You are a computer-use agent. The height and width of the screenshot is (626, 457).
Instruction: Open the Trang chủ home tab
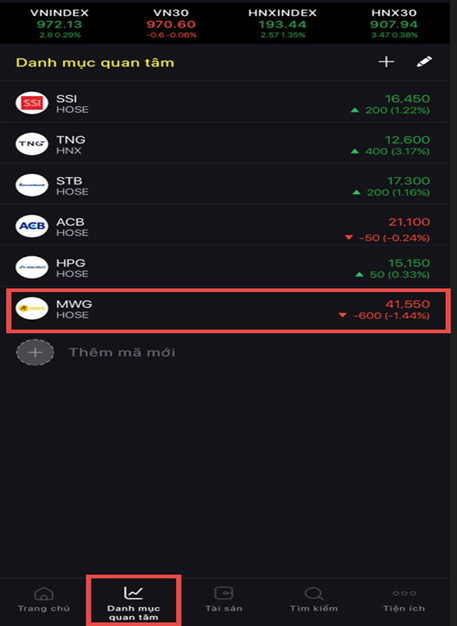(44, 600)
